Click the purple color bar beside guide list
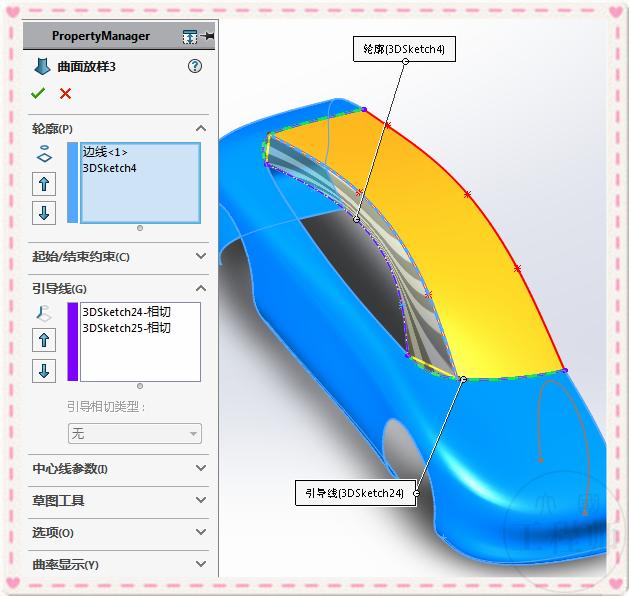 click(x=73, y=342)
